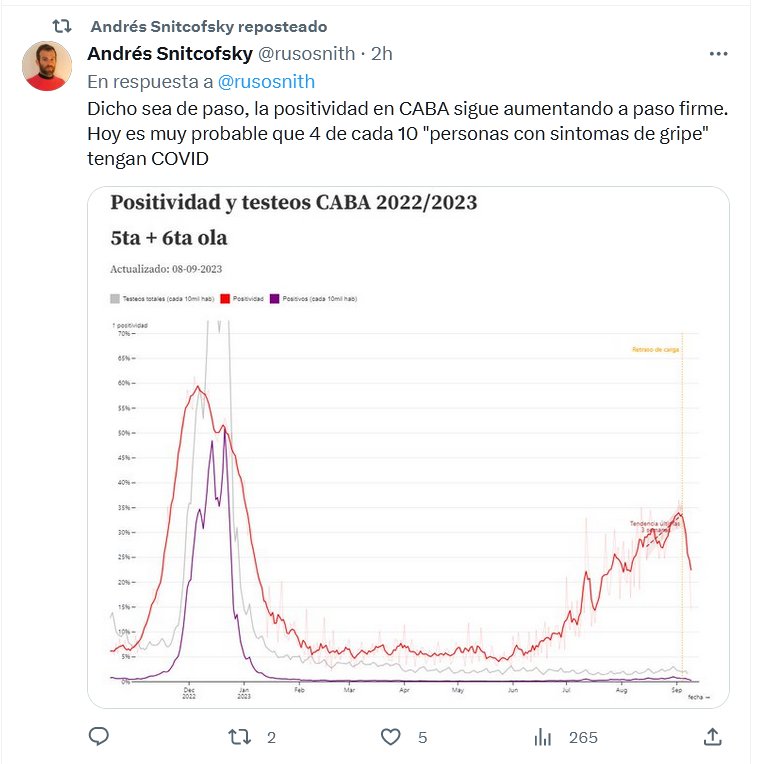The width and height of the screenshot is (768, 764).
Task: Like the tweet with the heart icon
Action: click(x=391, y=737)
